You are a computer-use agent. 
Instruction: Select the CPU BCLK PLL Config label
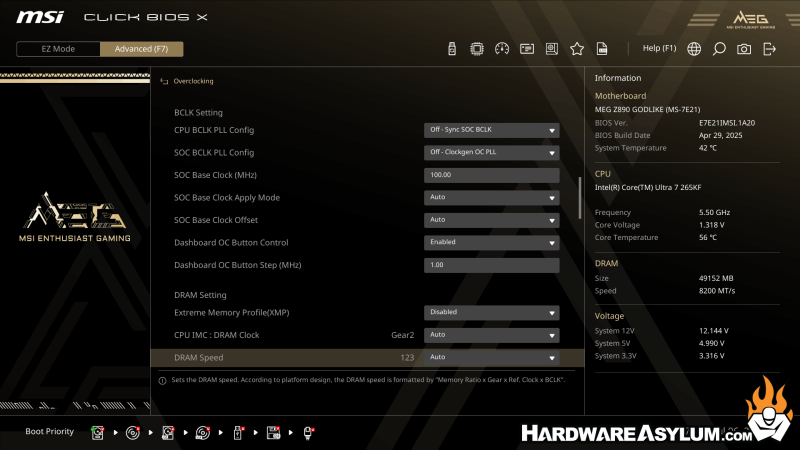tap(214, 130)
